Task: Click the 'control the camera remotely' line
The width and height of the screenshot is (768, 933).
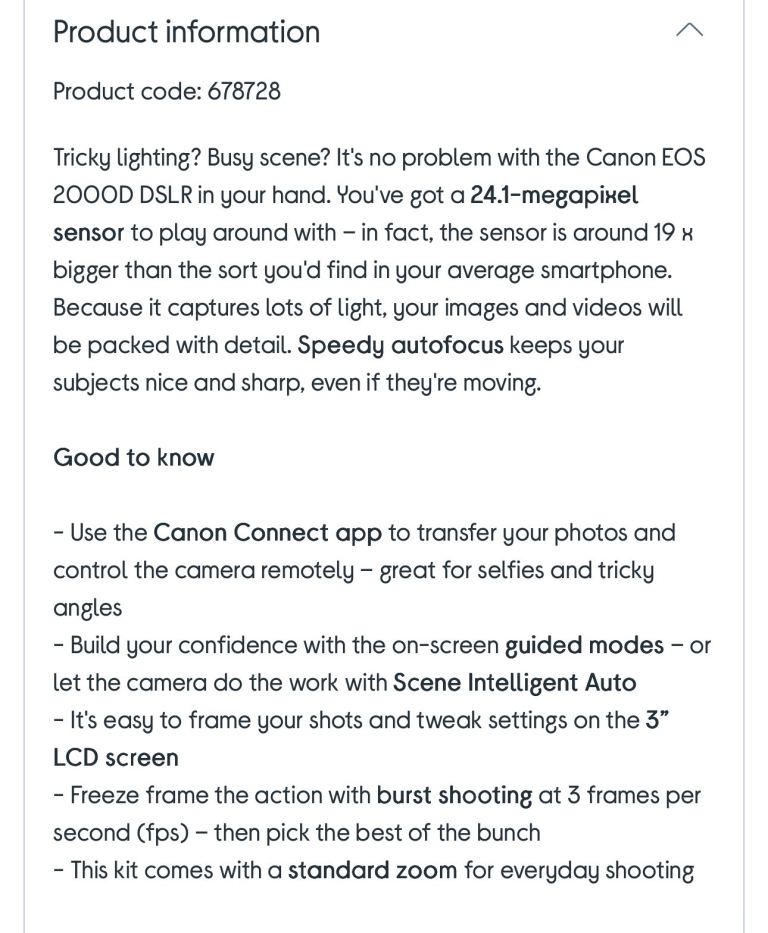Action: tap(353, 571)
